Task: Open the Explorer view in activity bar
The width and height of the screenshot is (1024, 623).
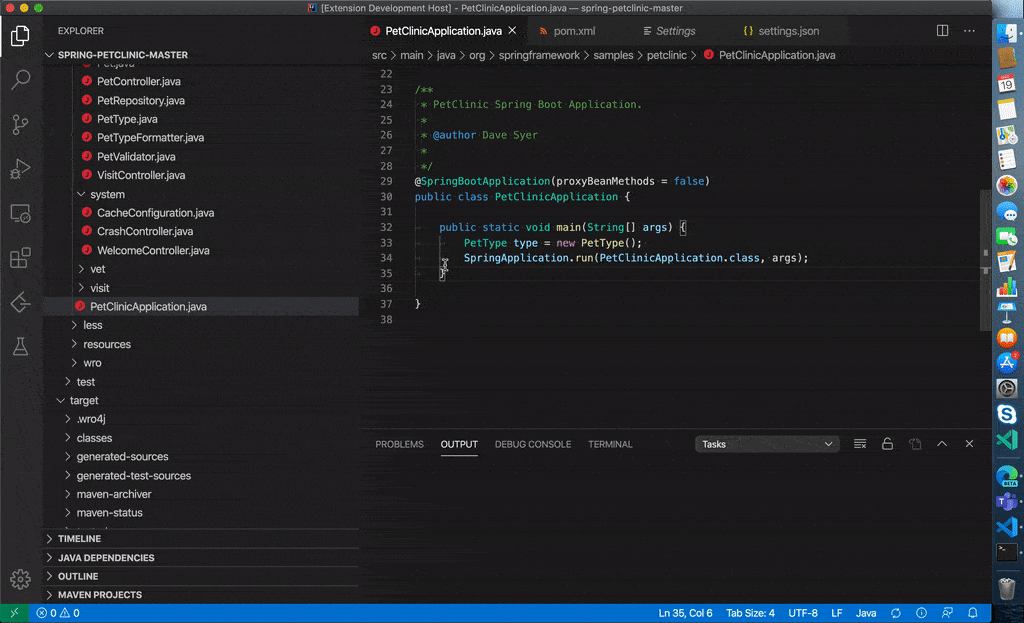Action: [20, 35]
